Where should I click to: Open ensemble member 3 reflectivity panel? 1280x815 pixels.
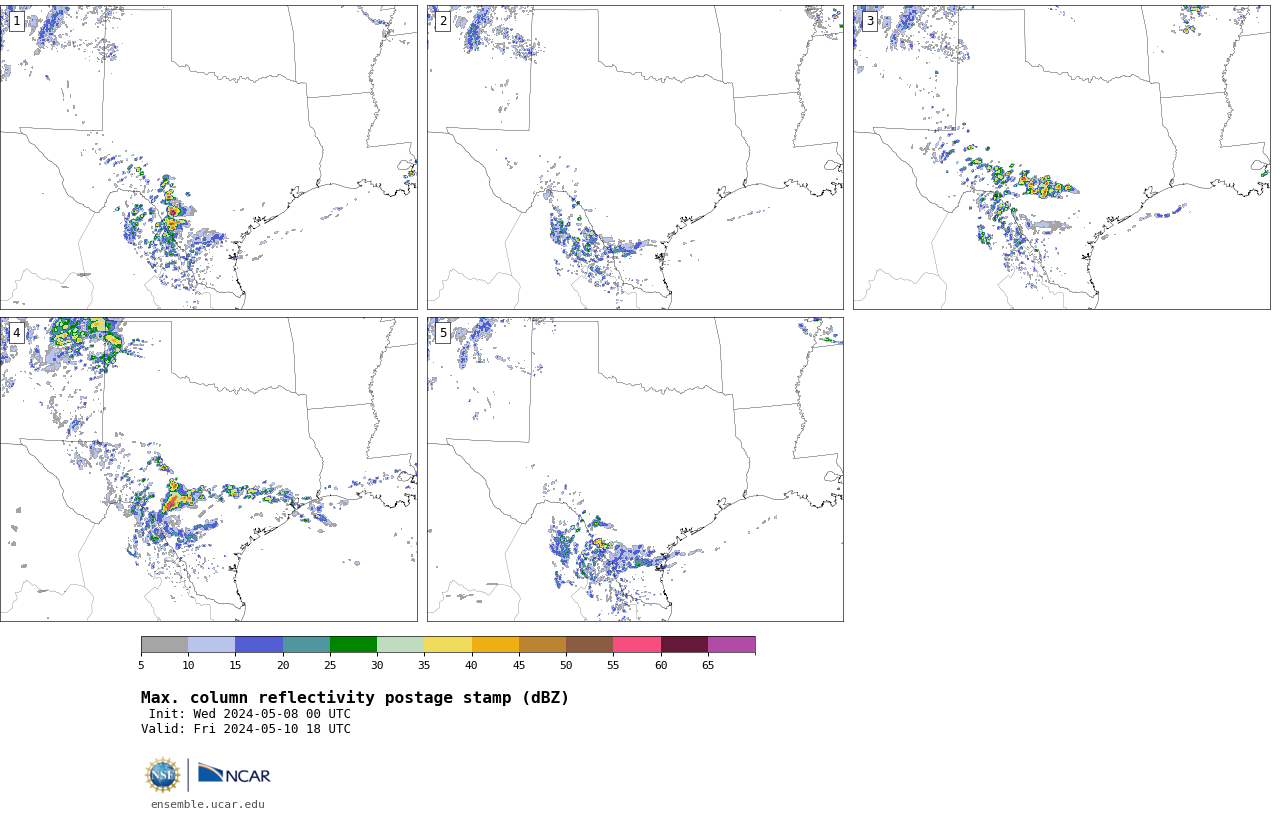click(x=1061, y=157)
